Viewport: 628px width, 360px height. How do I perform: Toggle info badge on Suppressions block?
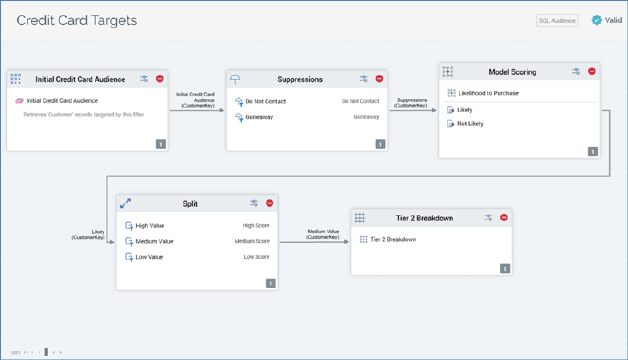(x=380, y=144)
